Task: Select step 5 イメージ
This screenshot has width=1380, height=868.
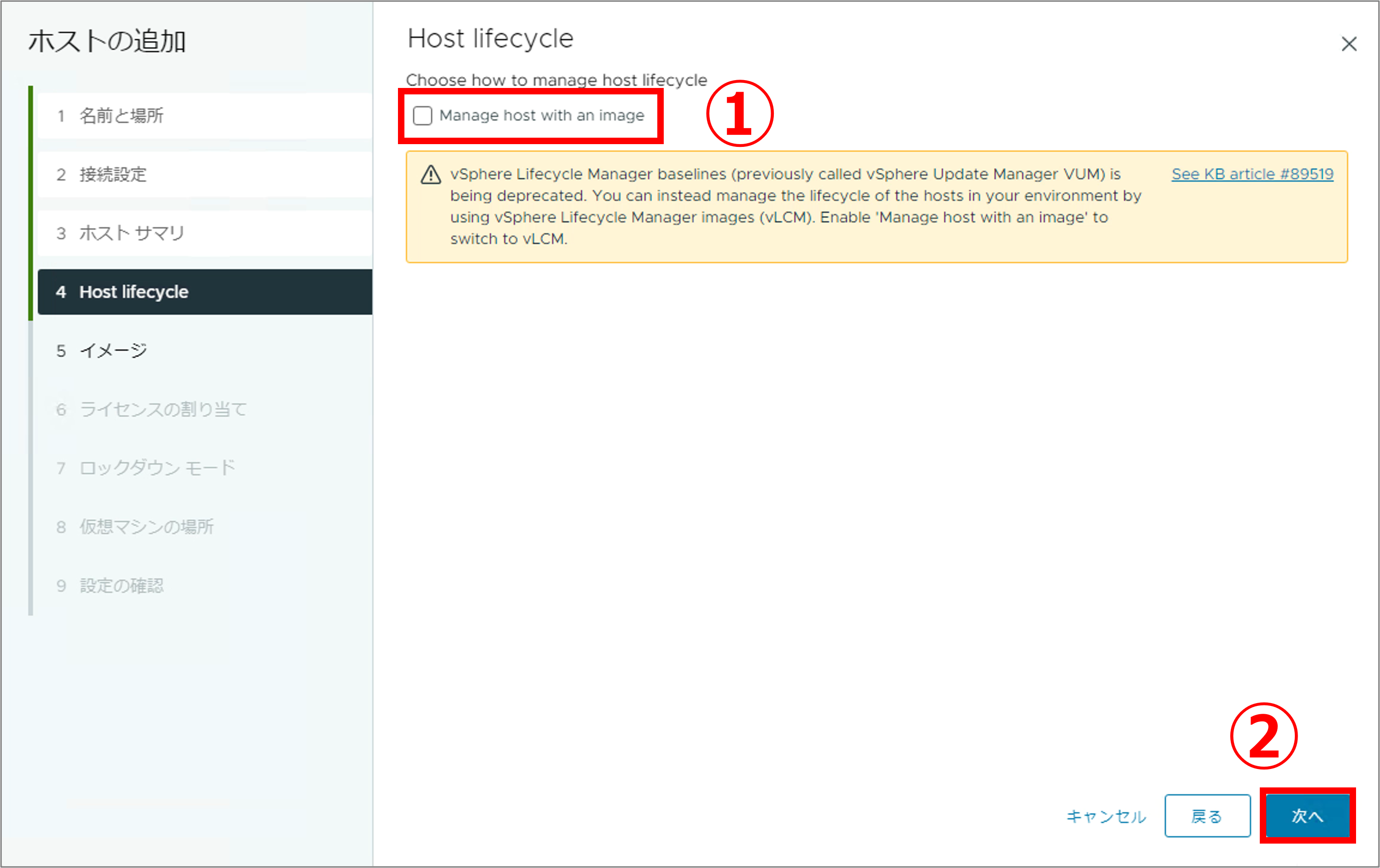Action: point(113,350)
